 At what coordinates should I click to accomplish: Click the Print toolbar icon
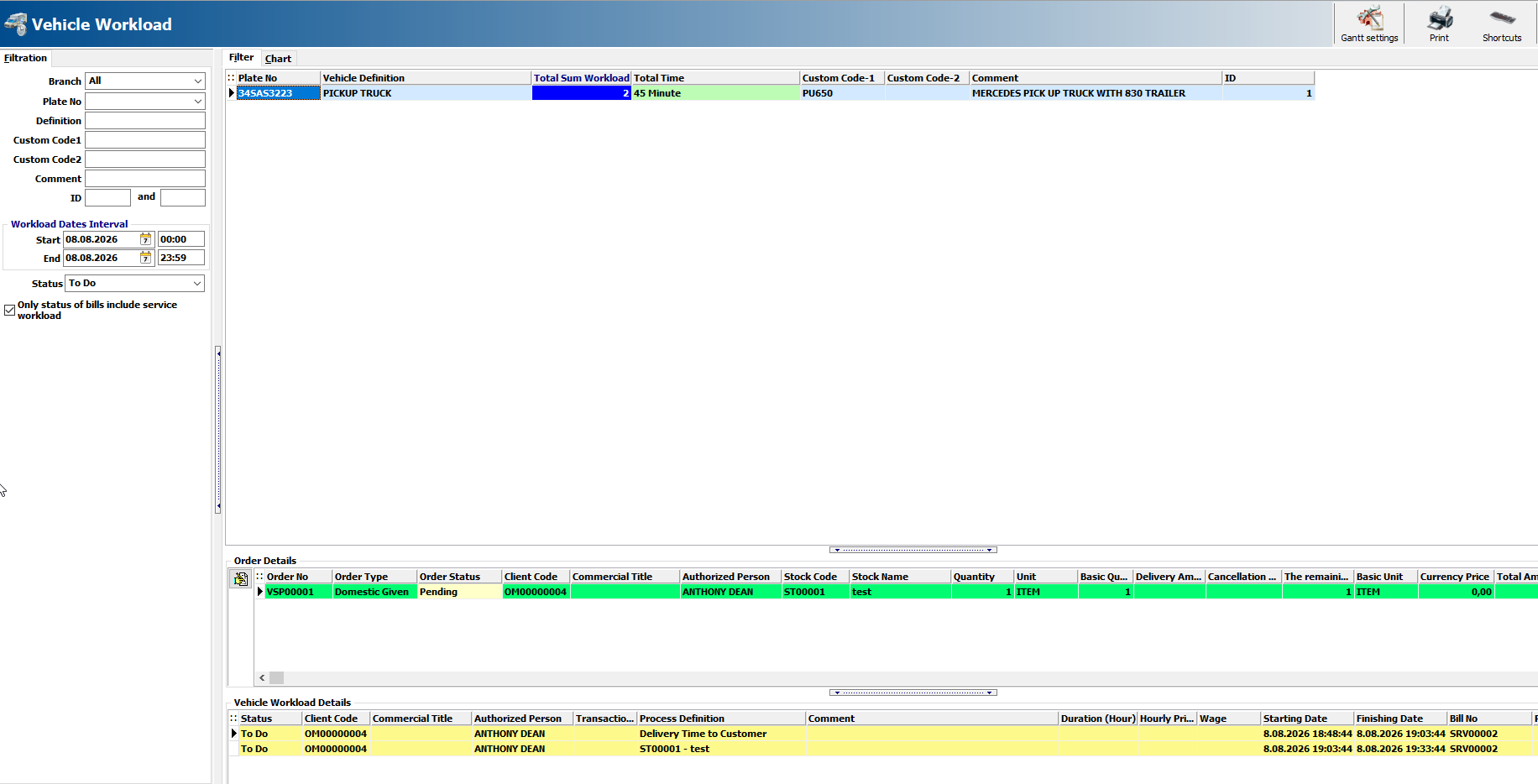[x=1439, y=24]
